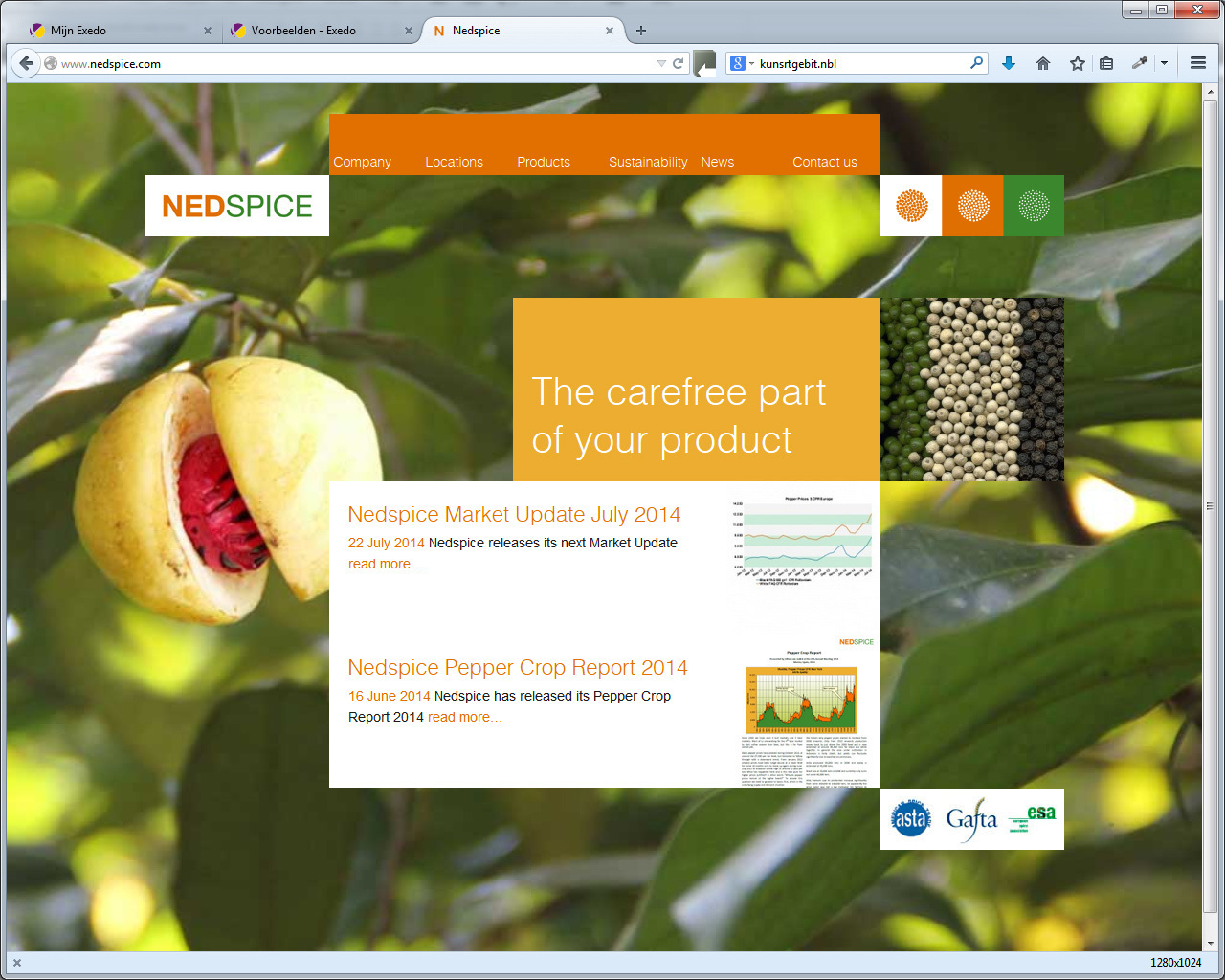Open the News menu item
1225x980 pixels.
pyautogui.click(x=718, y=162)
